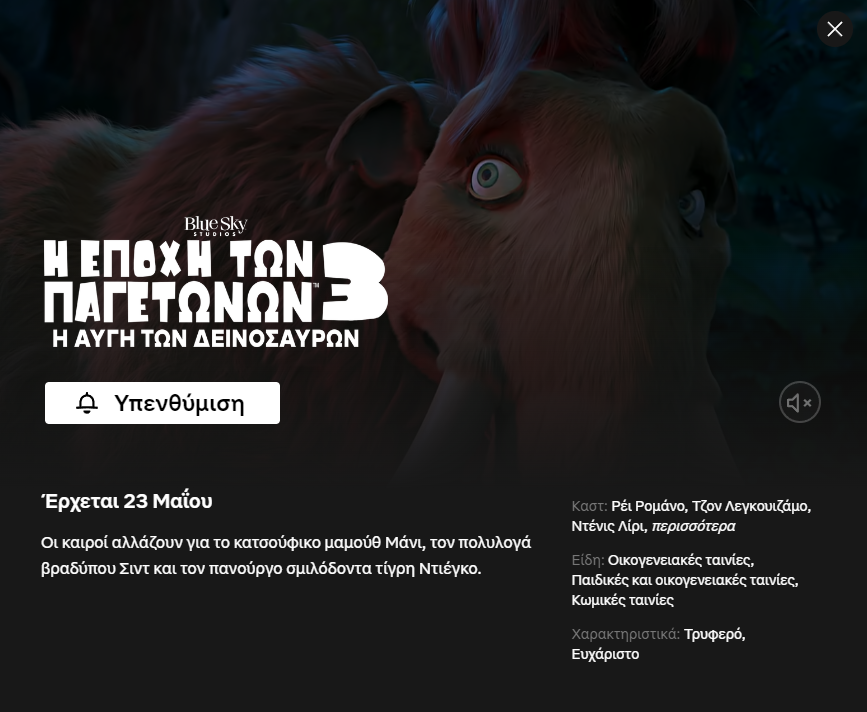The height and width of the screenshot is (712, 867).
Task: Browse the Οικογενειακές ταινίες genre
Action: [679, 561]
